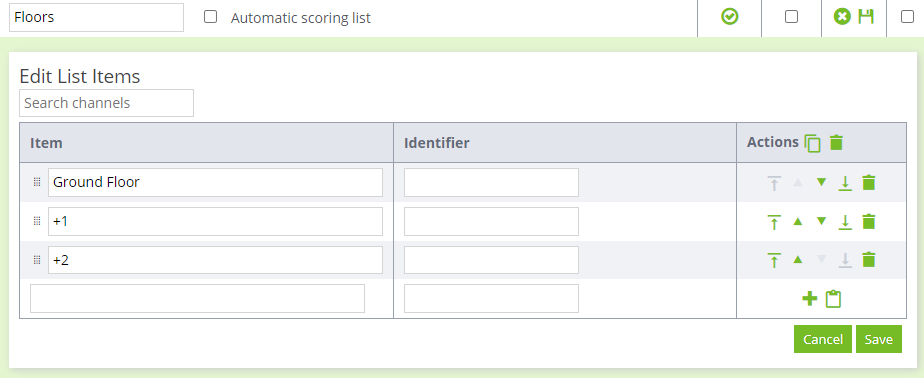Click the green circled checkmark icon

(730, 17)
